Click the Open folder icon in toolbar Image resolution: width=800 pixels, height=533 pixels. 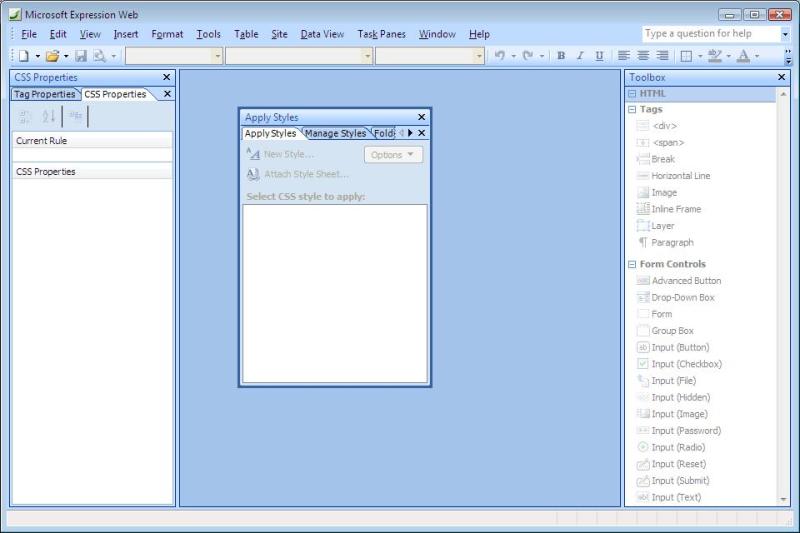(52, 56)
